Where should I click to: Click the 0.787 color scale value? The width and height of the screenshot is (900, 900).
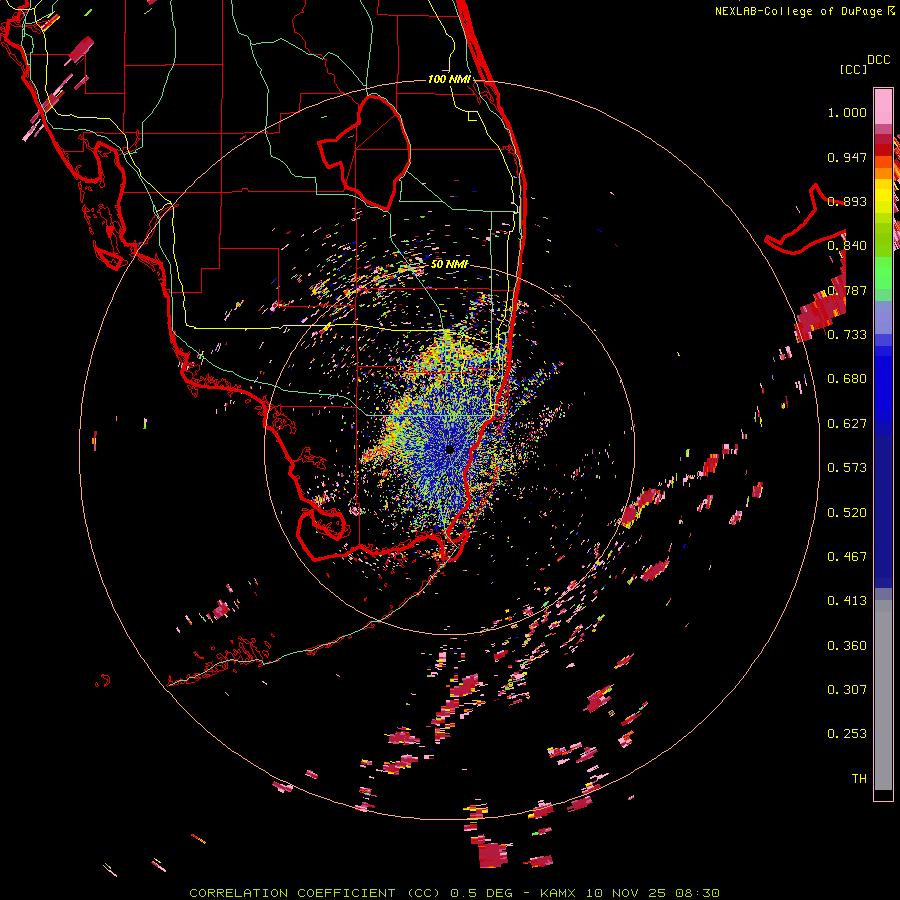tap(847, 290)
